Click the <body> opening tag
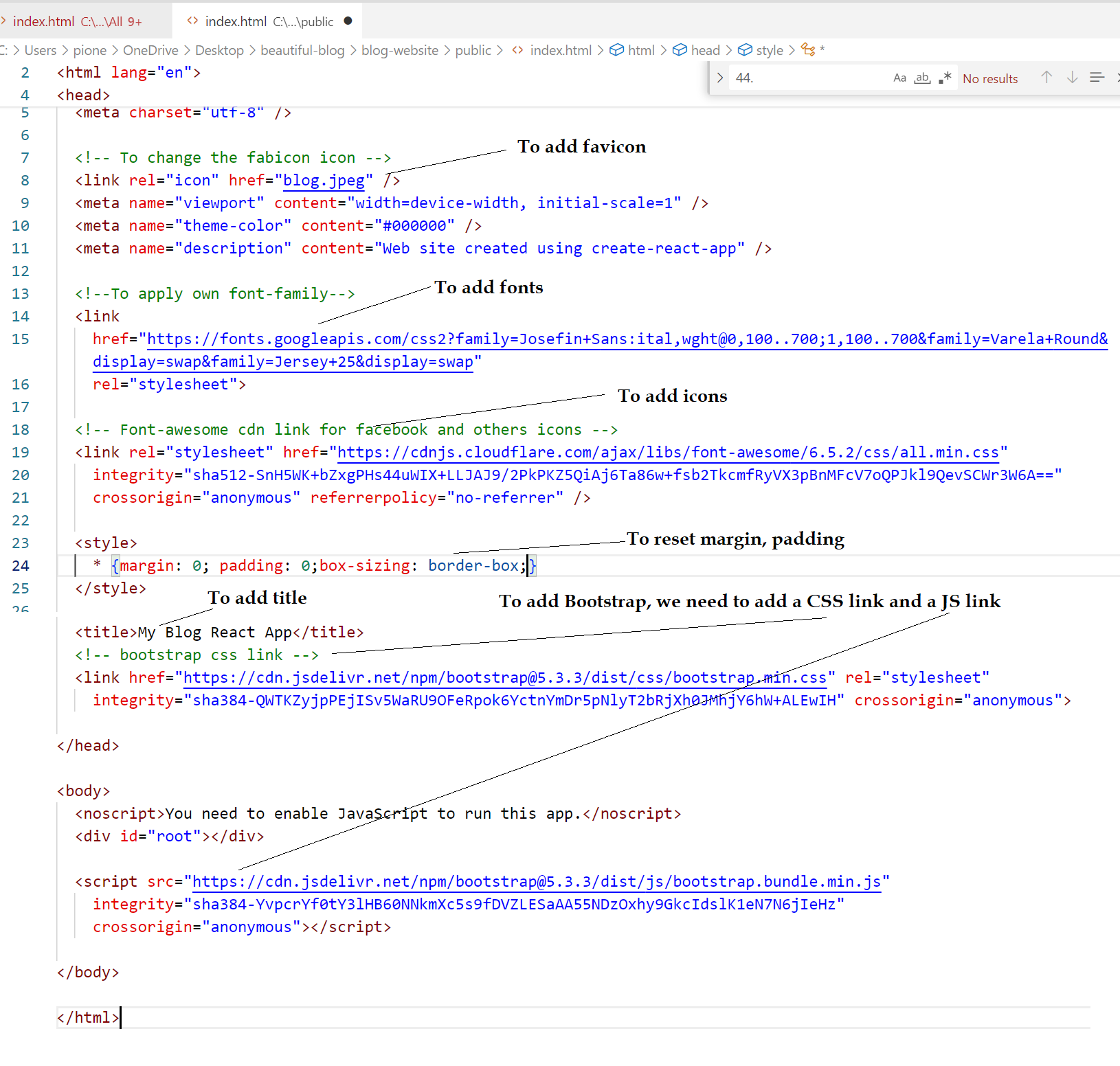 pyautogui.click(x=83, y=791)
